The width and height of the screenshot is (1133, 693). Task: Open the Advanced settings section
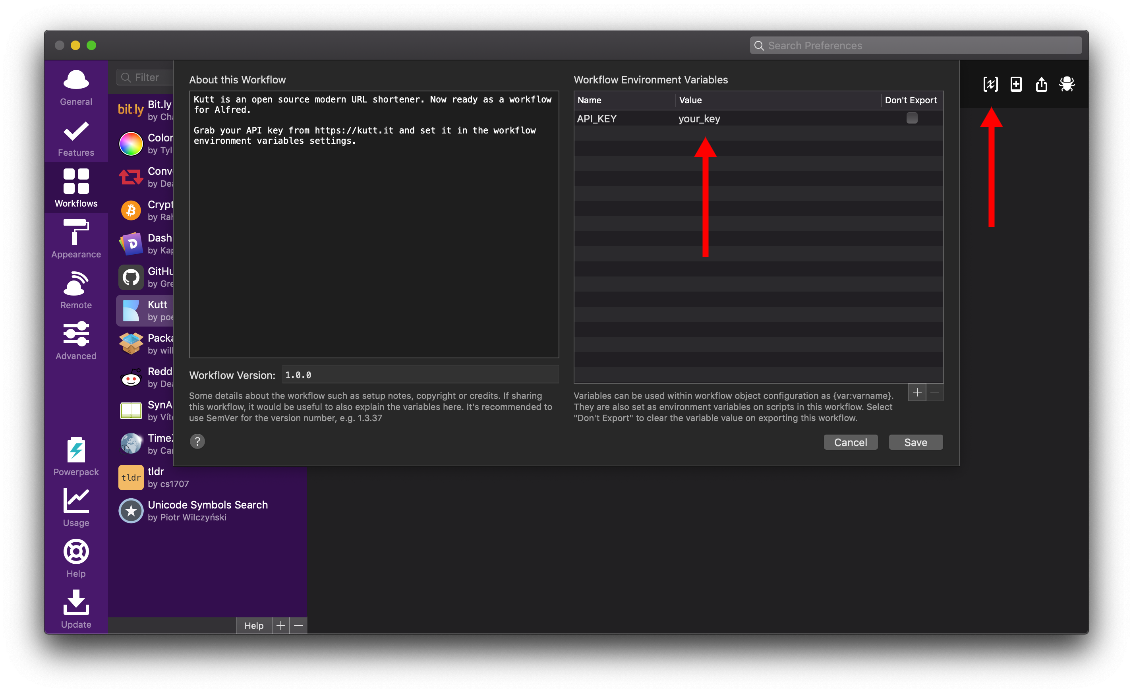pyautogui.click(x=76, y=340)
